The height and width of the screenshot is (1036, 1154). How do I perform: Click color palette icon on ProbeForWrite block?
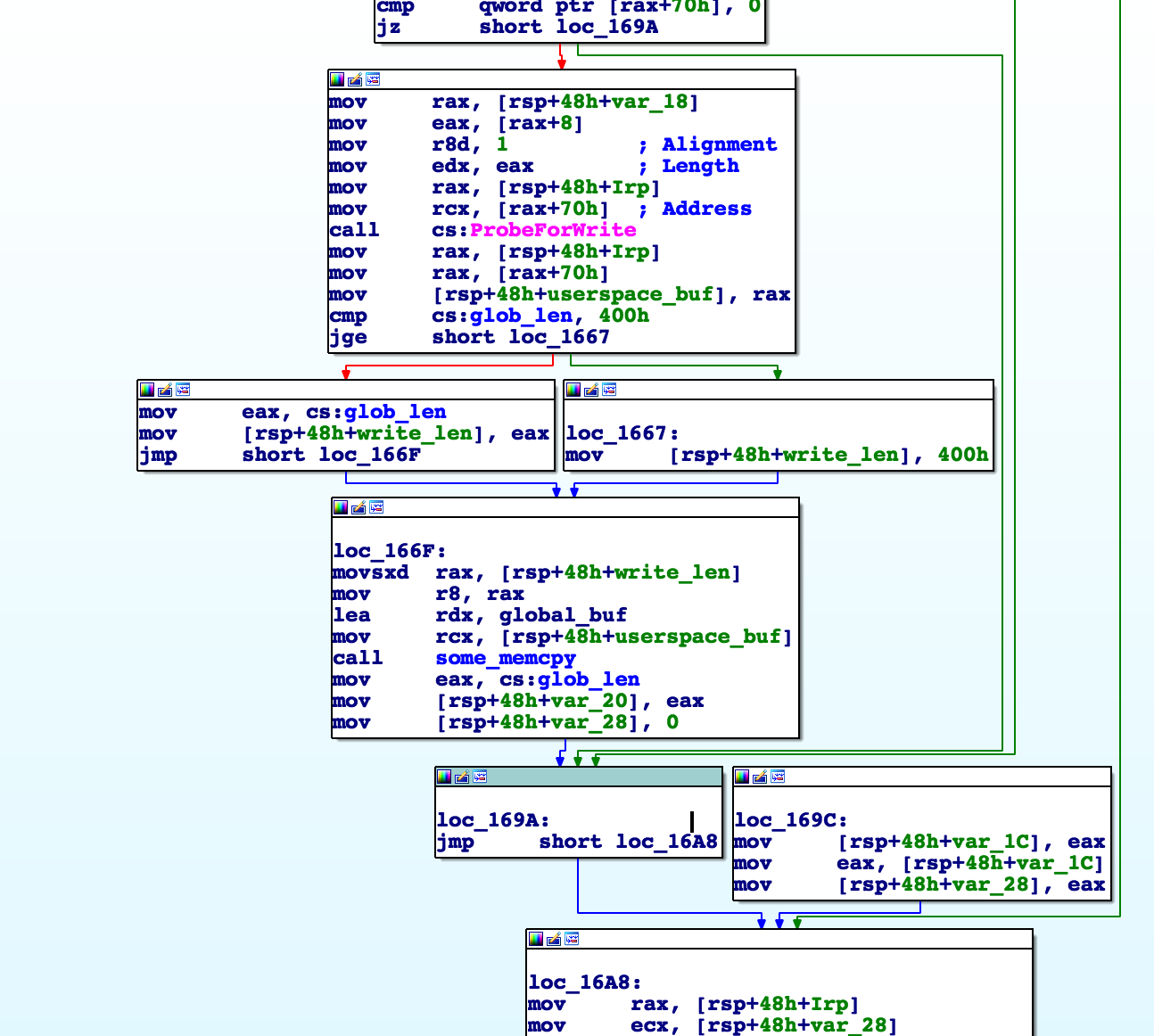point(337,79)
